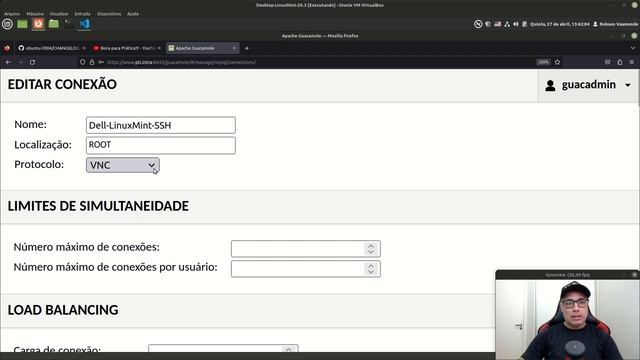Viewport: 640px width, 360px height.
Task: Close the Bora para Prática YouTube tab
Action: pyautogui.click(x=159, y=48)
